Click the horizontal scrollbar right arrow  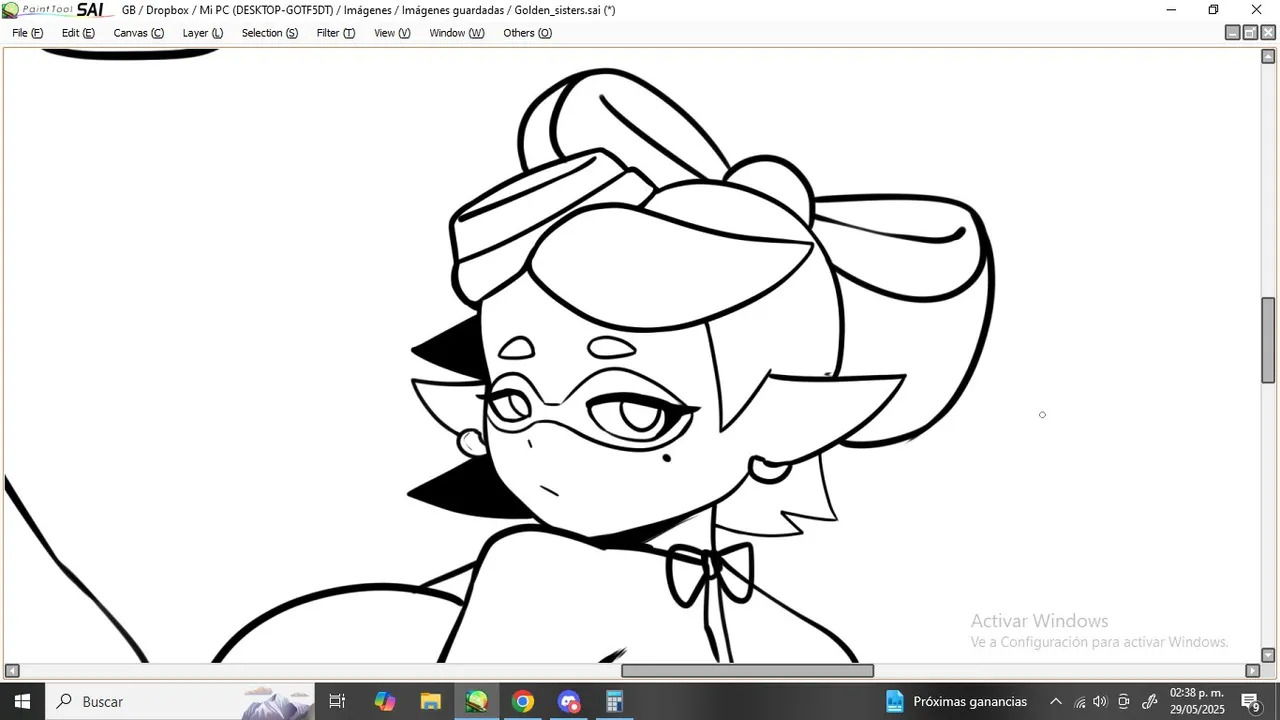1252,671
